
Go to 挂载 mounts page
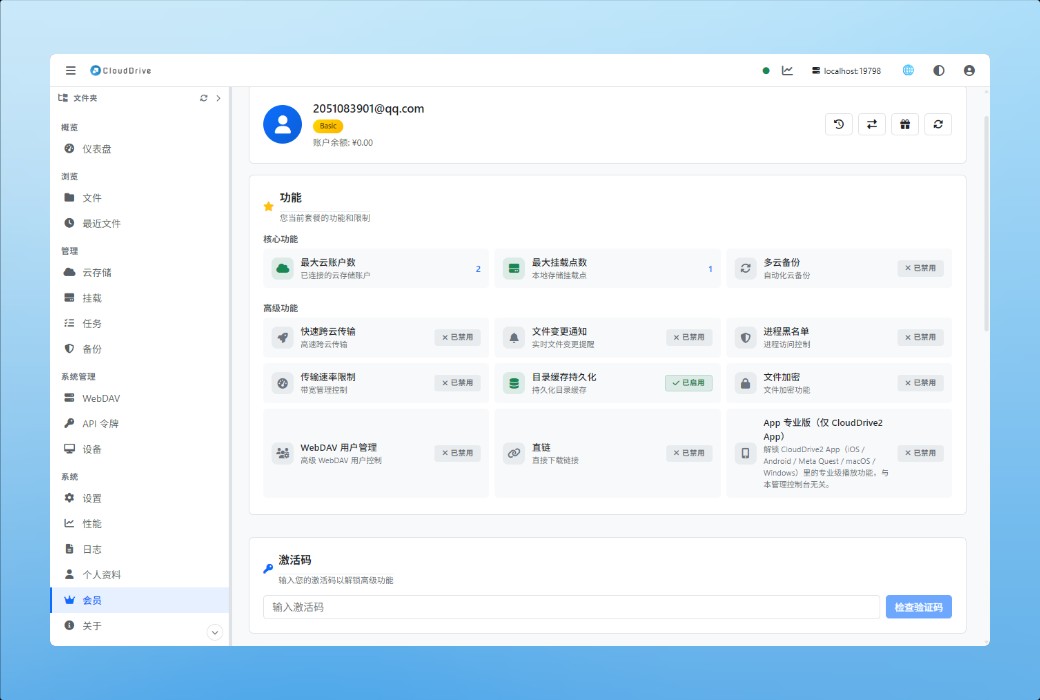[140, 298]
